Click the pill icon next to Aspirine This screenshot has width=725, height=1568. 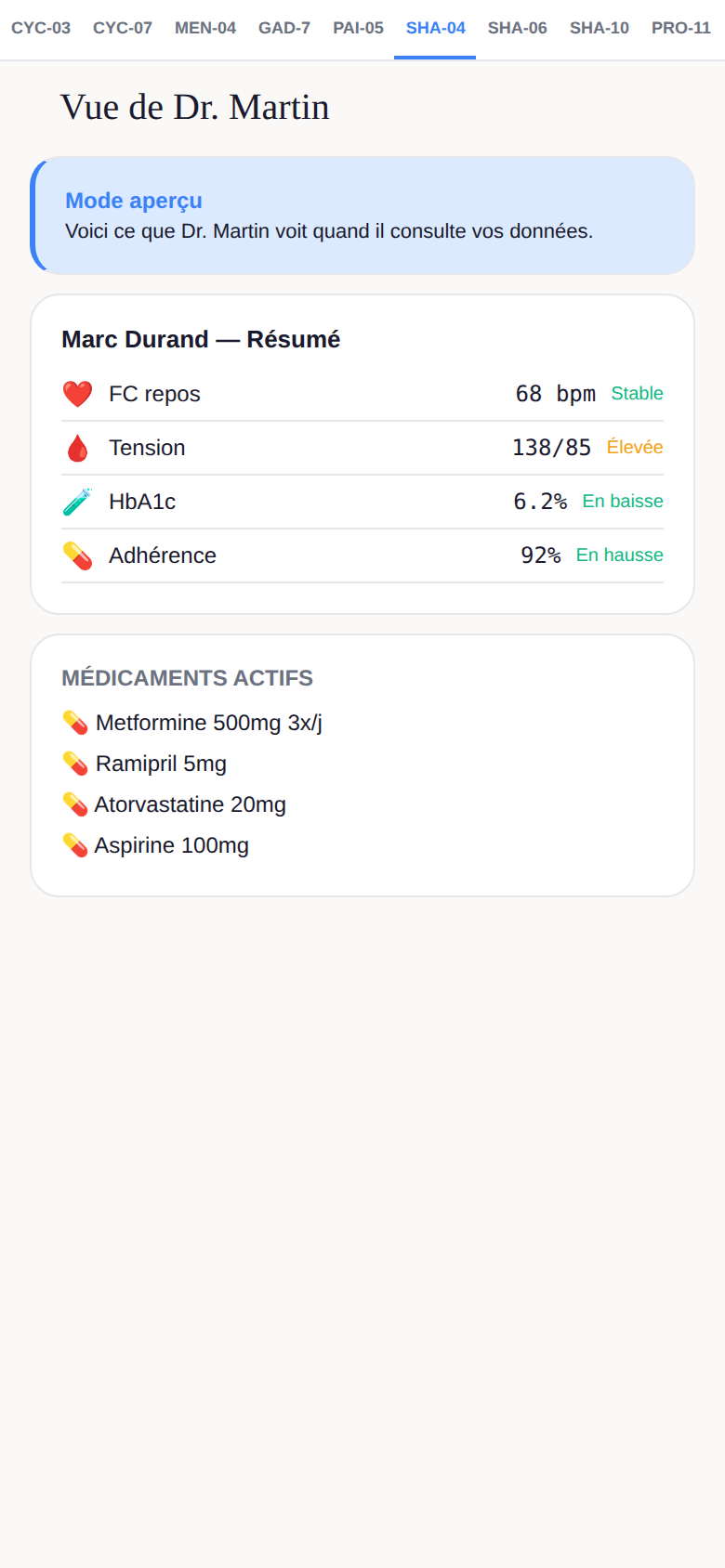pyautogui.click(x=75, y=845)
